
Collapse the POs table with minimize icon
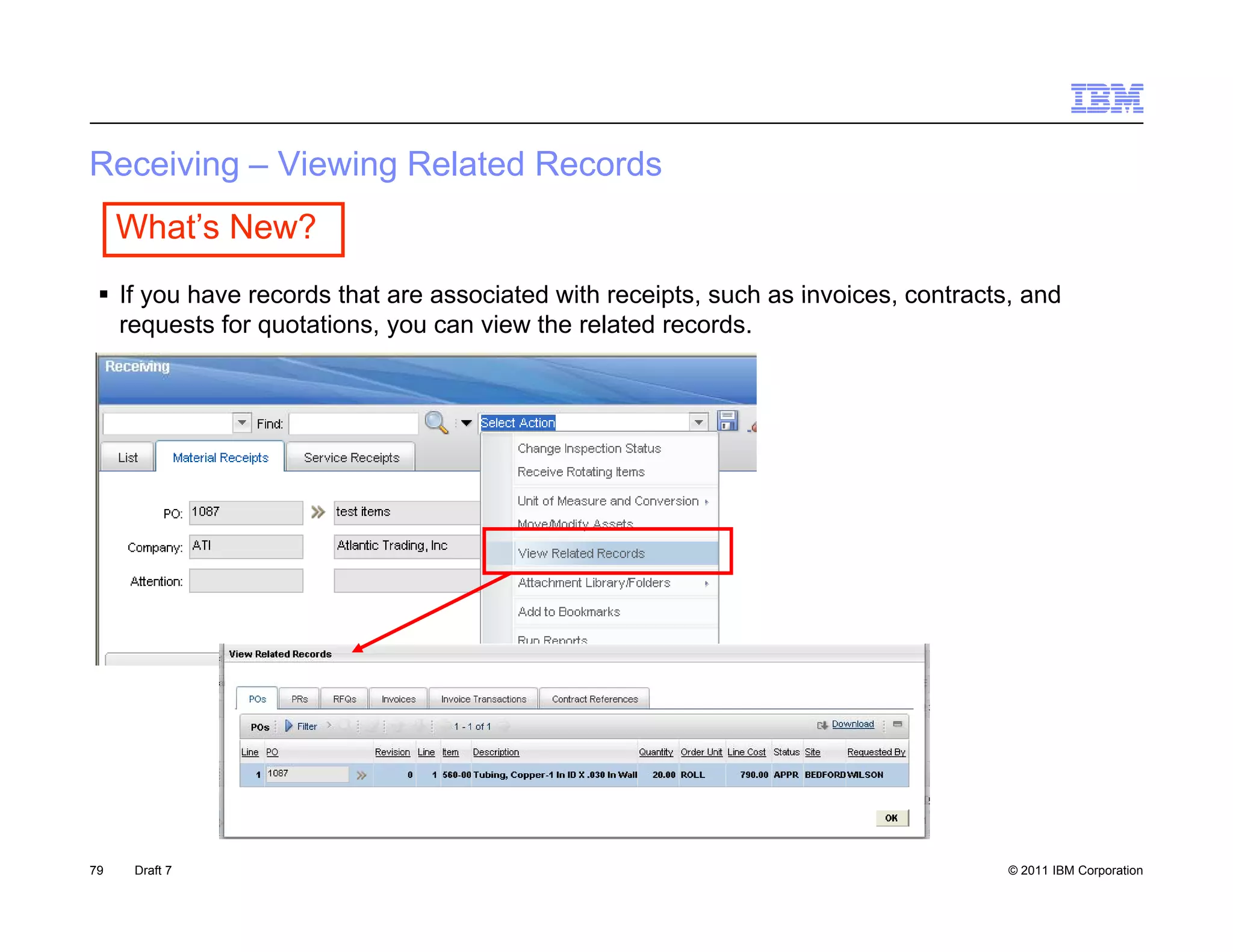897,725
